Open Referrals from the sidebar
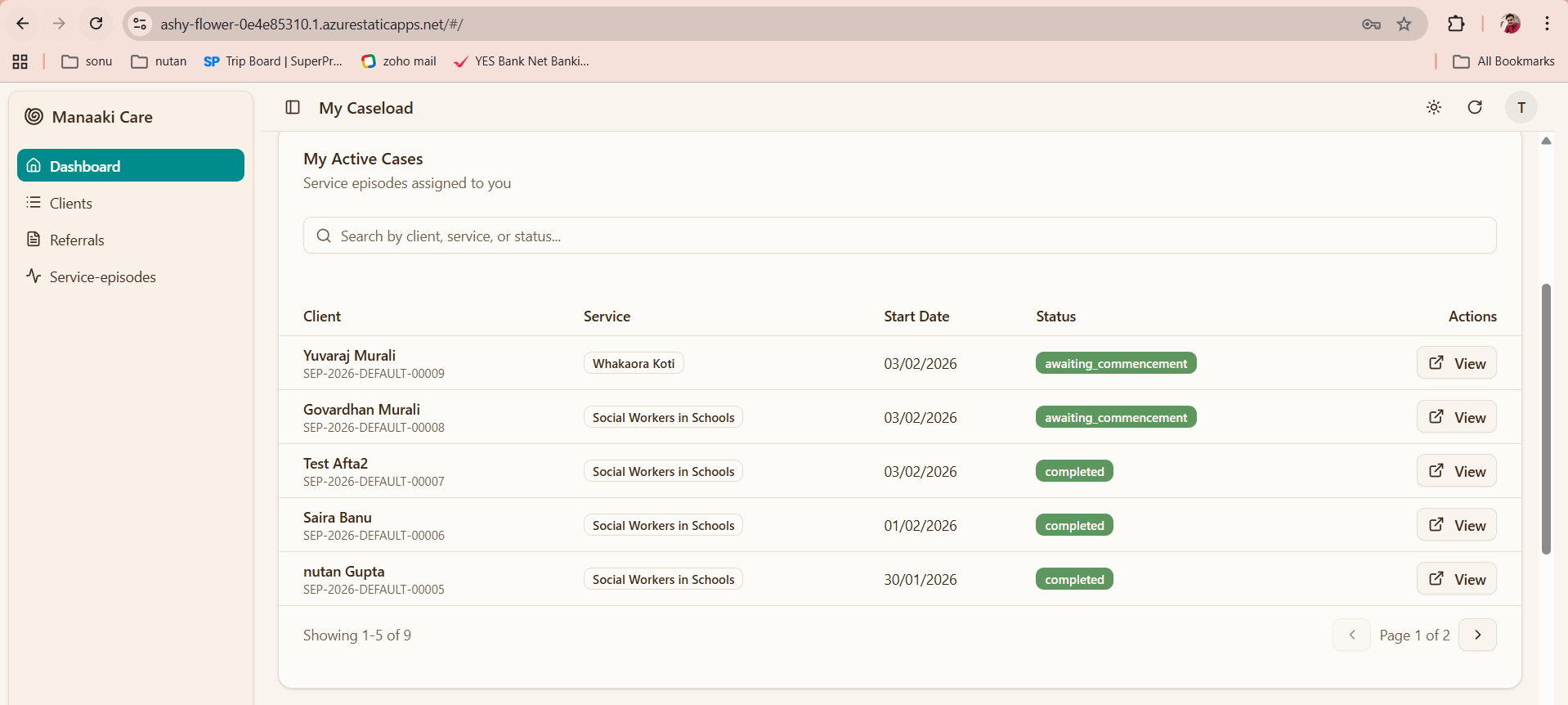The image size is (1568, 705). pyautogui.click(x=77, y=240)
